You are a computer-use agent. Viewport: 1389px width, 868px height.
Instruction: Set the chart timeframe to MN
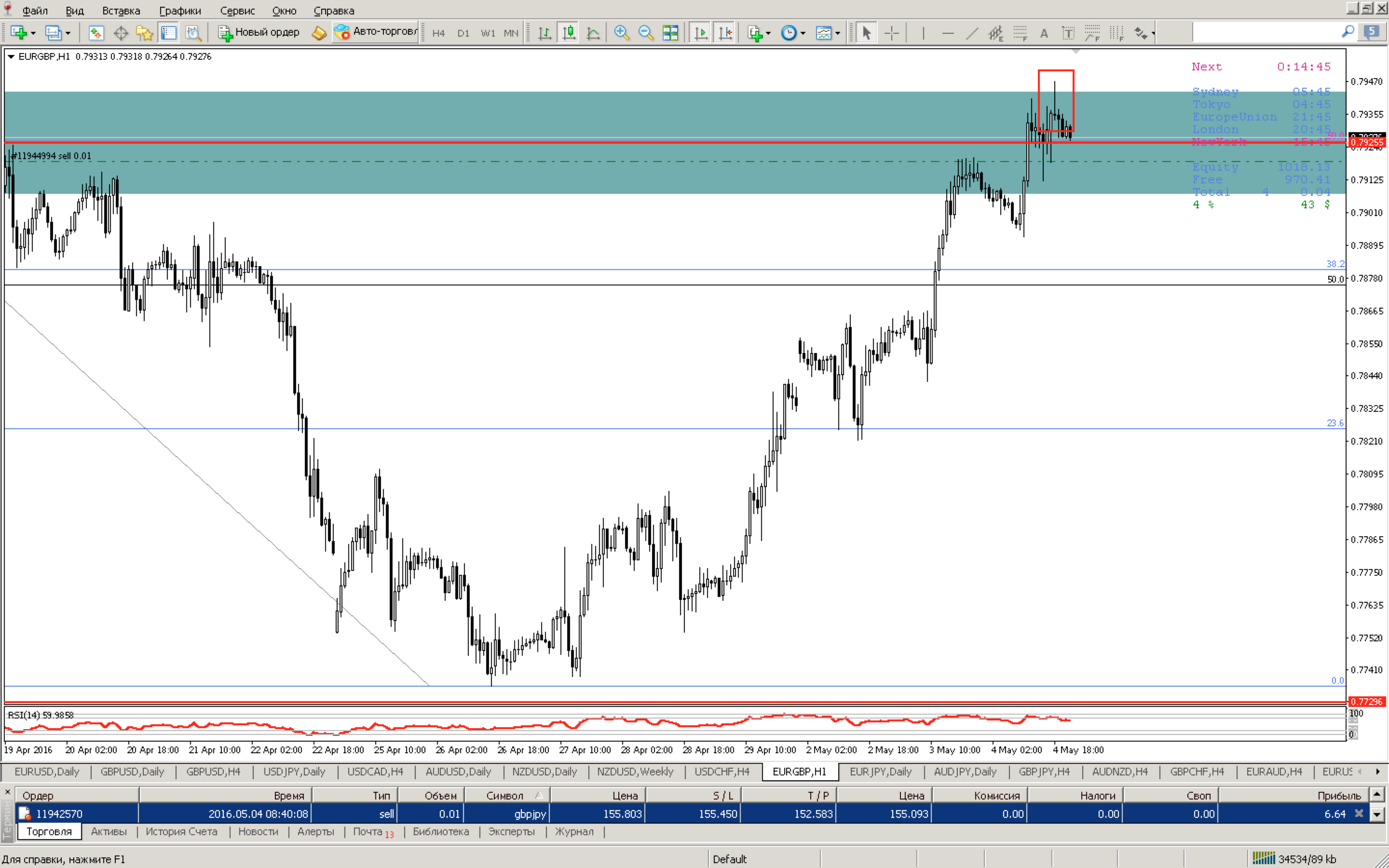coord(511,33)
